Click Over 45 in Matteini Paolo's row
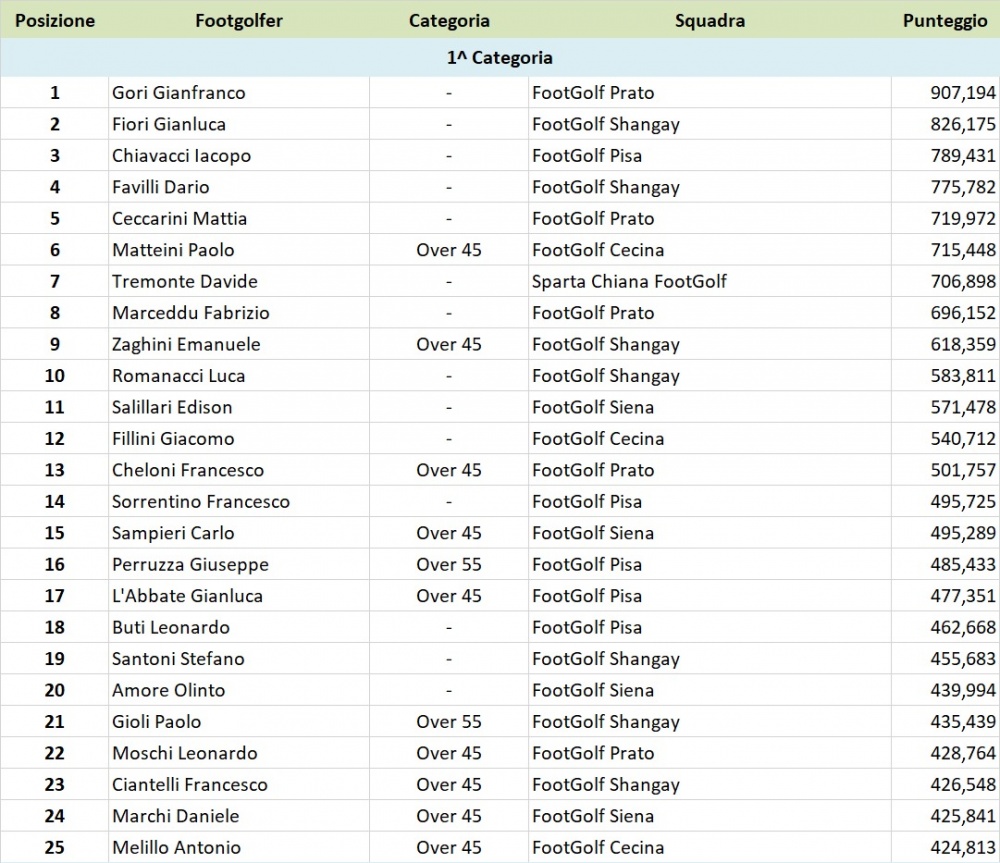Screen dimensions: 1000x863 pos(449,250)
